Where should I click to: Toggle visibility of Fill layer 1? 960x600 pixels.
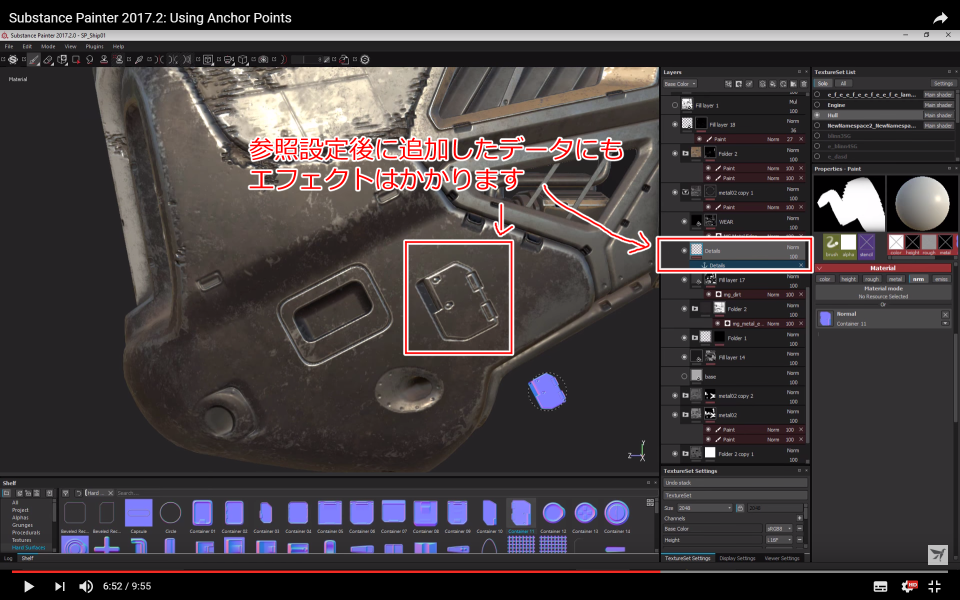click(675, 105)
